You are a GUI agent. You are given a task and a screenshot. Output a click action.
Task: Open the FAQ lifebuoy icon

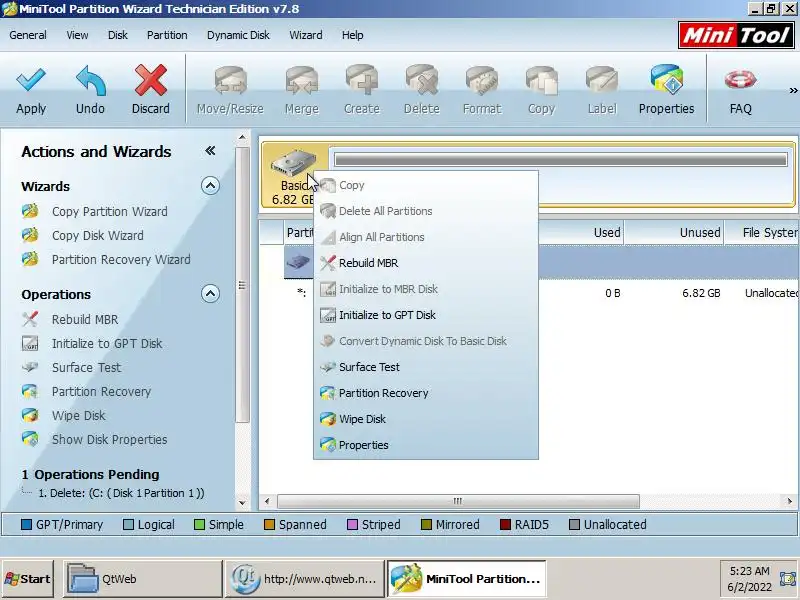coord(740,80)
